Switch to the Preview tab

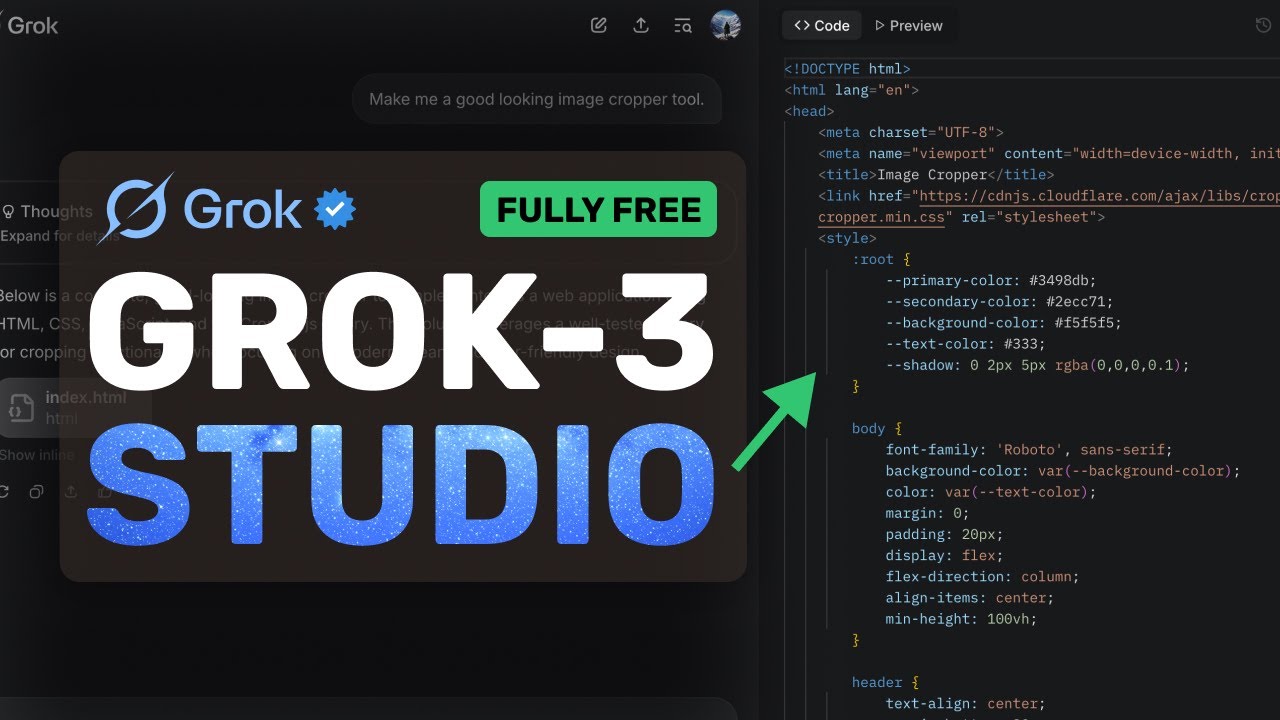pos(909,26)
